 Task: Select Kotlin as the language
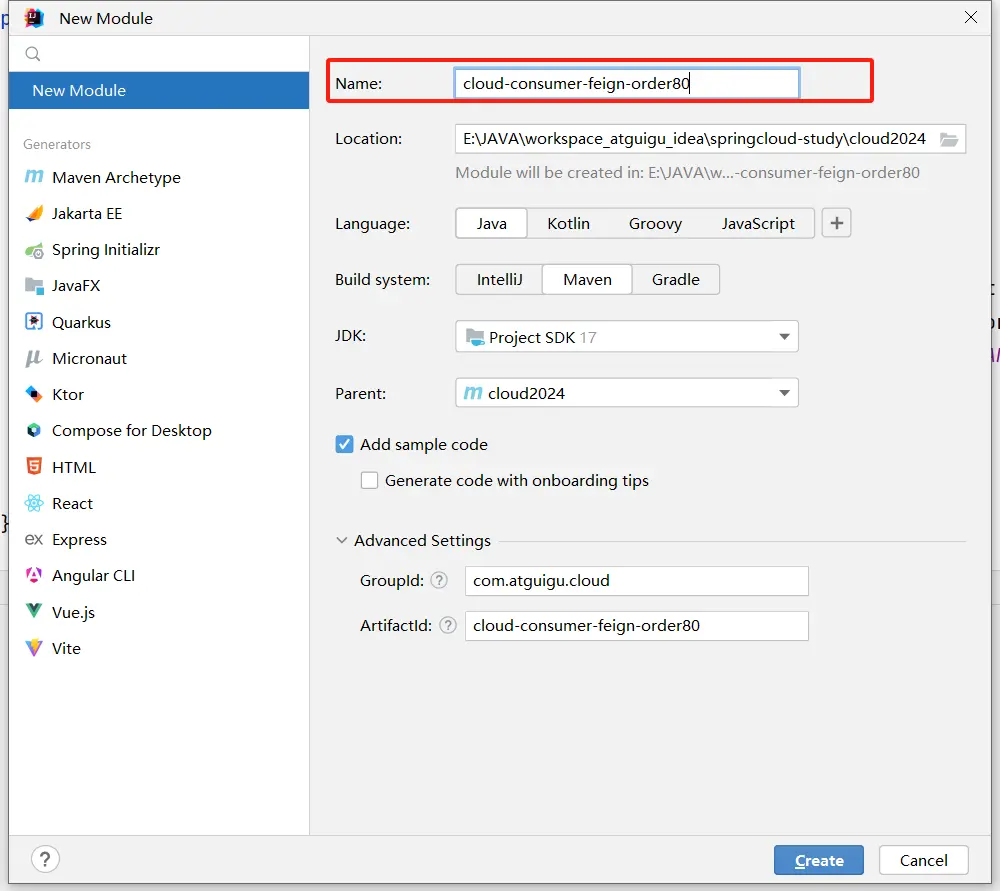point(568,223)
